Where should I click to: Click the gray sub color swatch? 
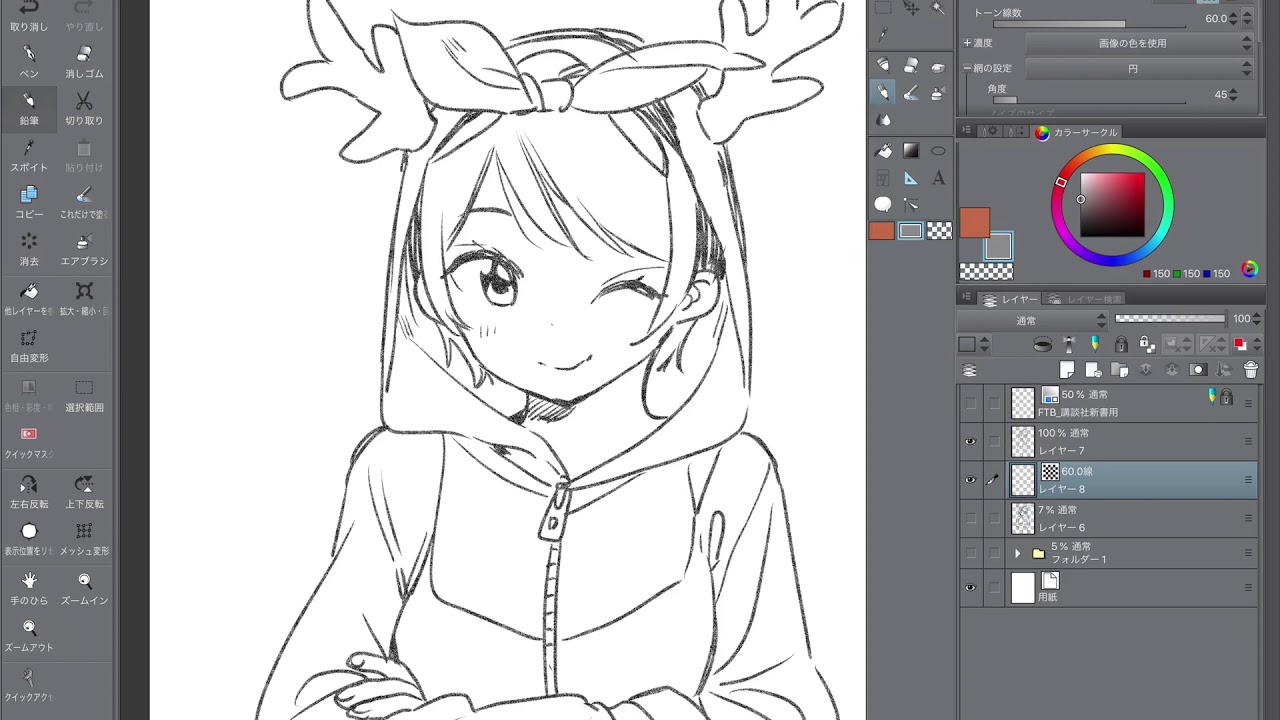pyautogui.click(x=999, y=246)
